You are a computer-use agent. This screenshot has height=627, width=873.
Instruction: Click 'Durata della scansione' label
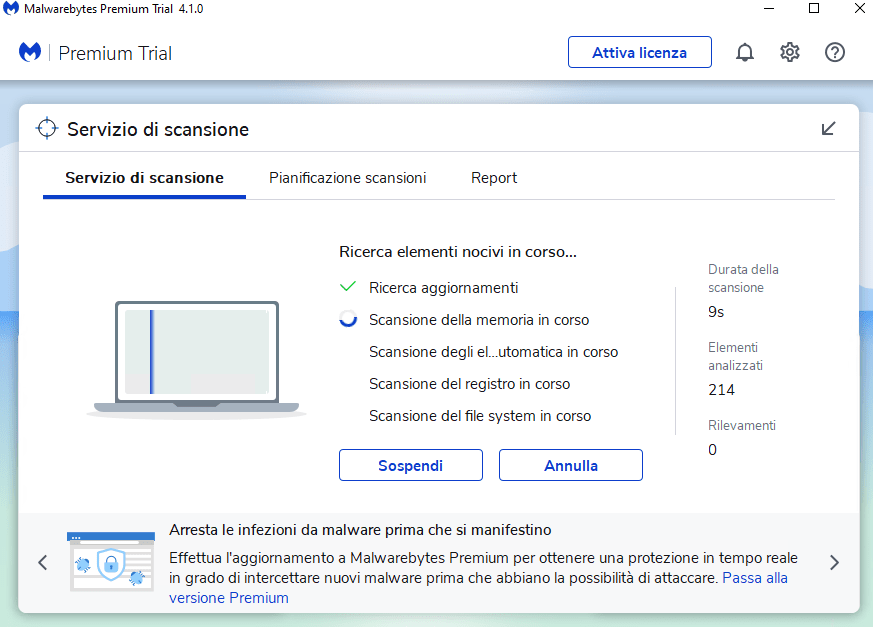[743, 278]
